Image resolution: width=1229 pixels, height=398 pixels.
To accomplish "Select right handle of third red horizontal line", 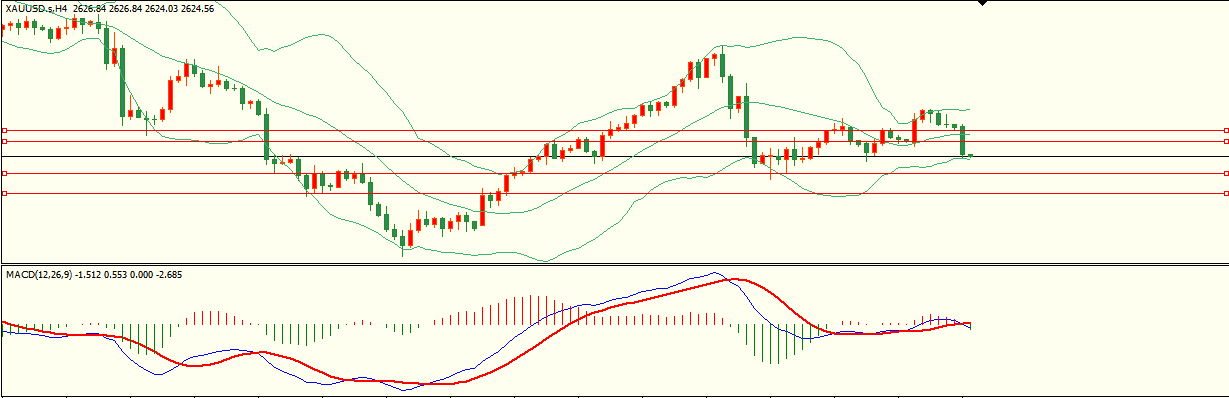I will coord(1225,174).
